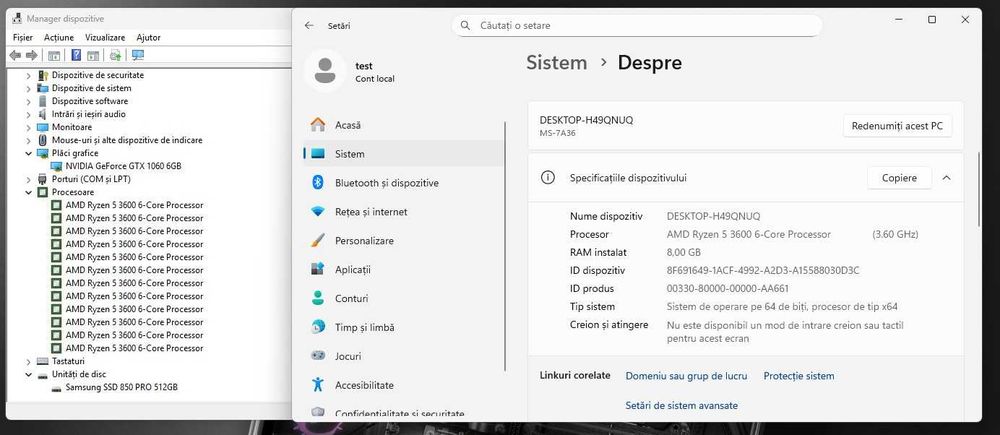This screenshot has width=1000, height=435.
Task: Click the search magnifier icon in Settings
Action: (466, 25)
